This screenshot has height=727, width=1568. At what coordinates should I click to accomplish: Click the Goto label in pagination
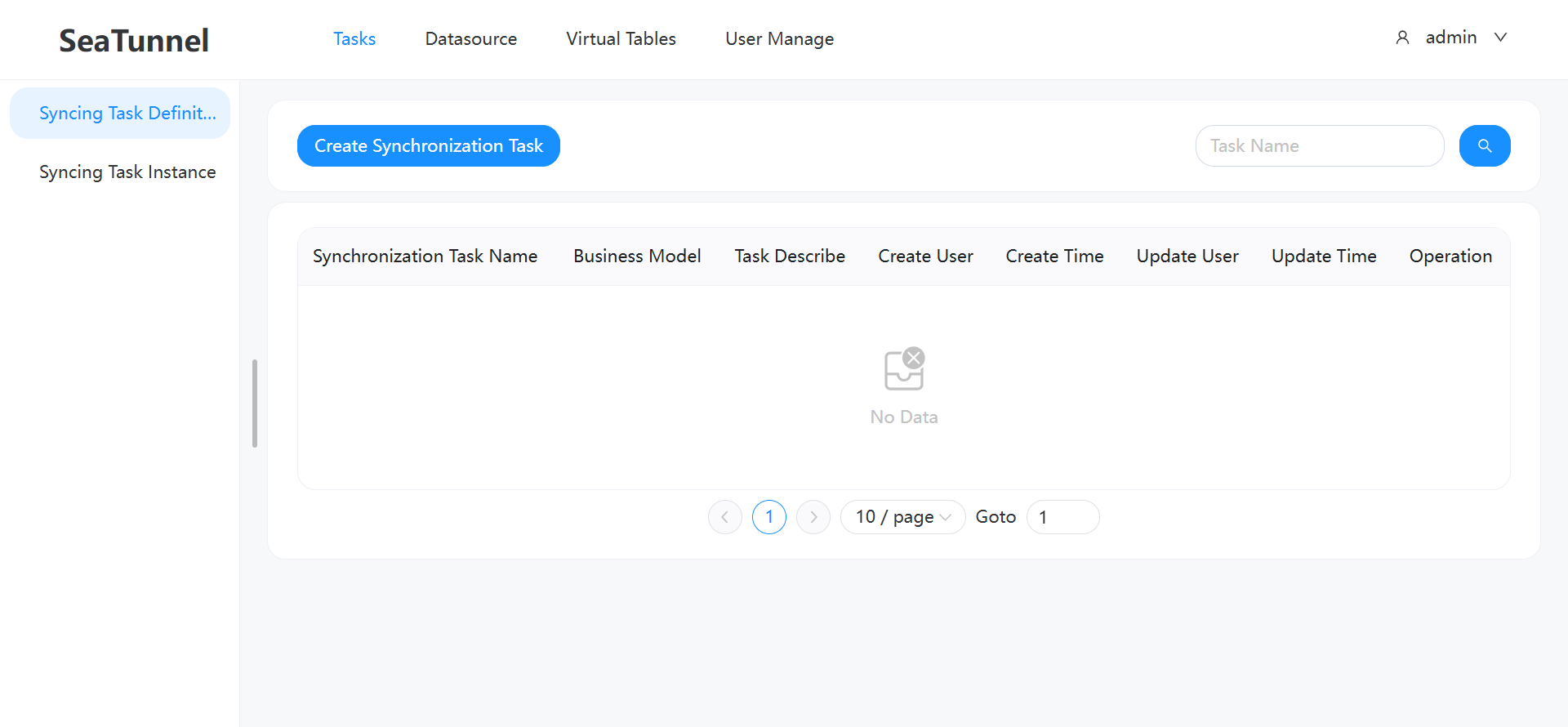pos(996,517)
